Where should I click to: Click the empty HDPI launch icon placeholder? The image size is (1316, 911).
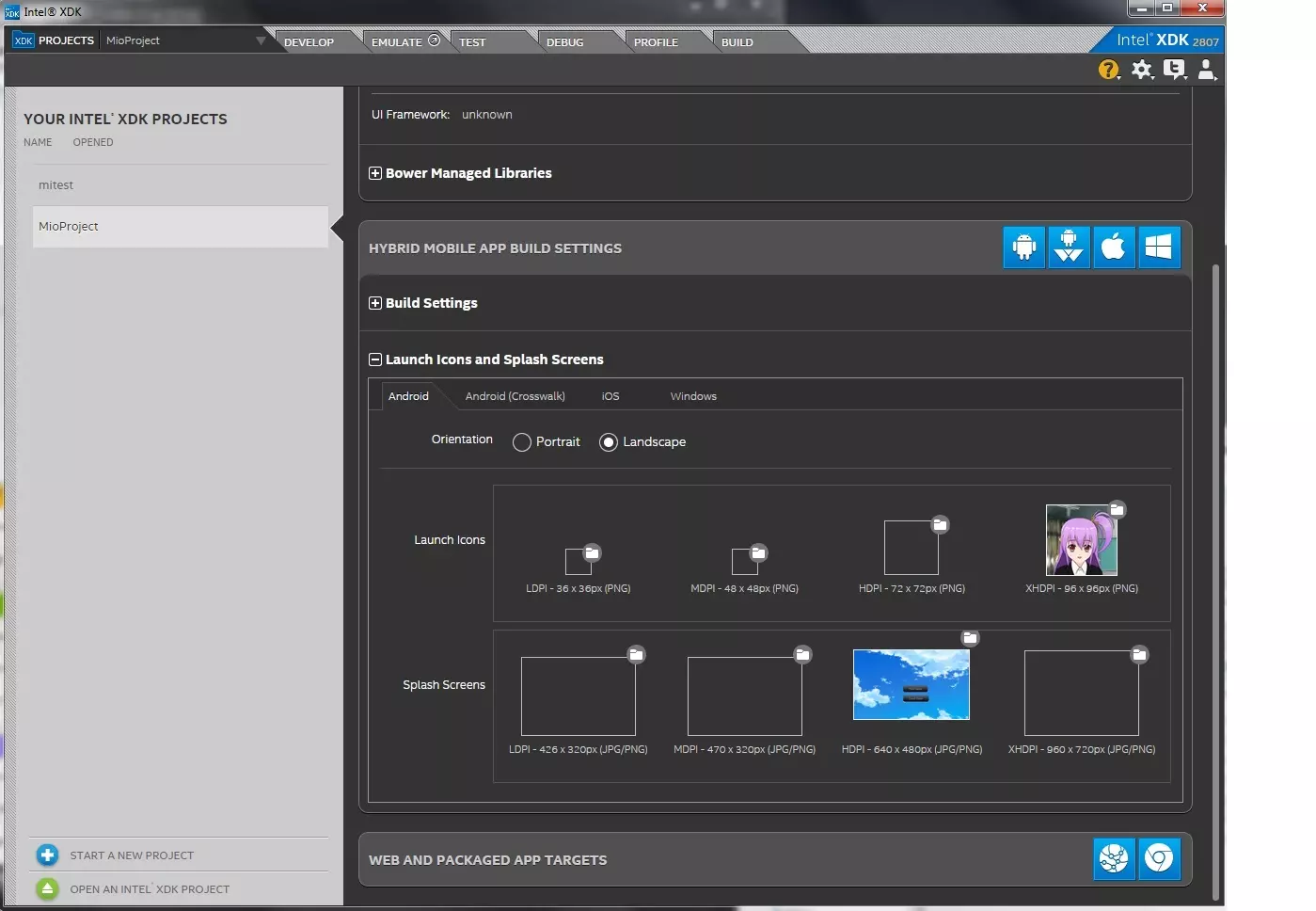pyautogui.click(x=912, y=548)
